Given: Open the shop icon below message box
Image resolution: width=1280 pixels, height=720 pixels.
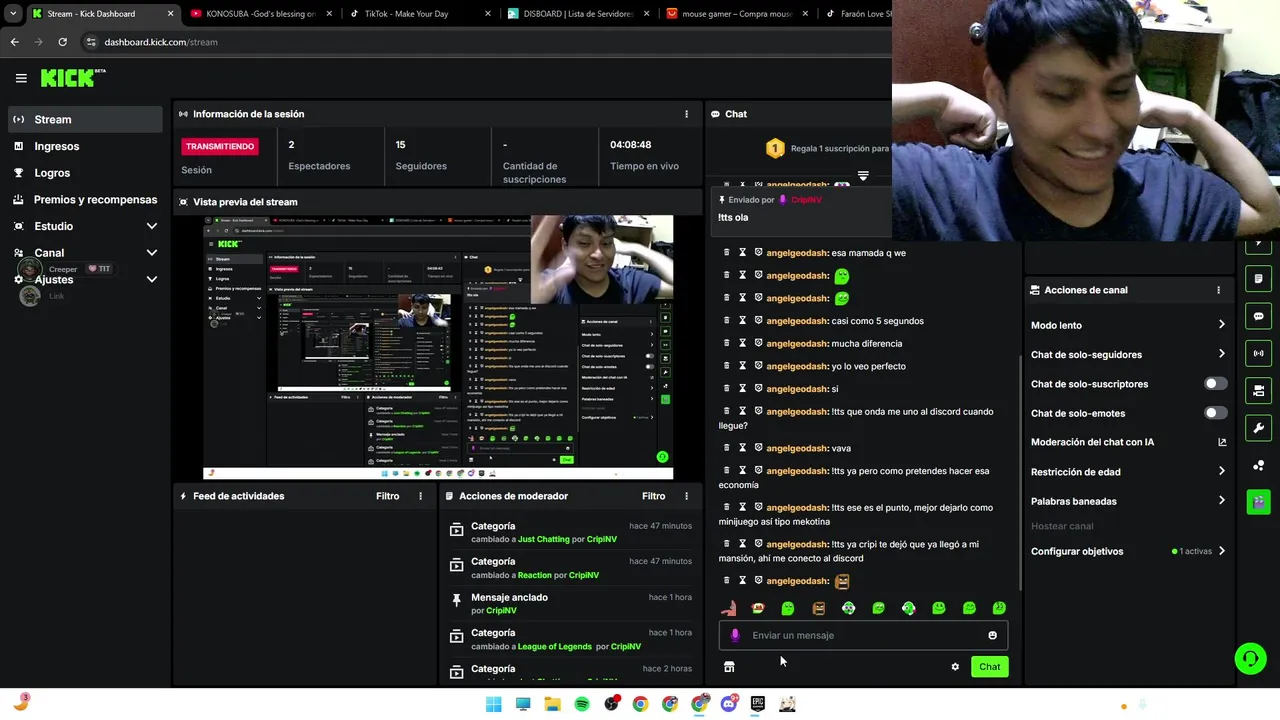Looking at the screenshot, I should point(729,667).
